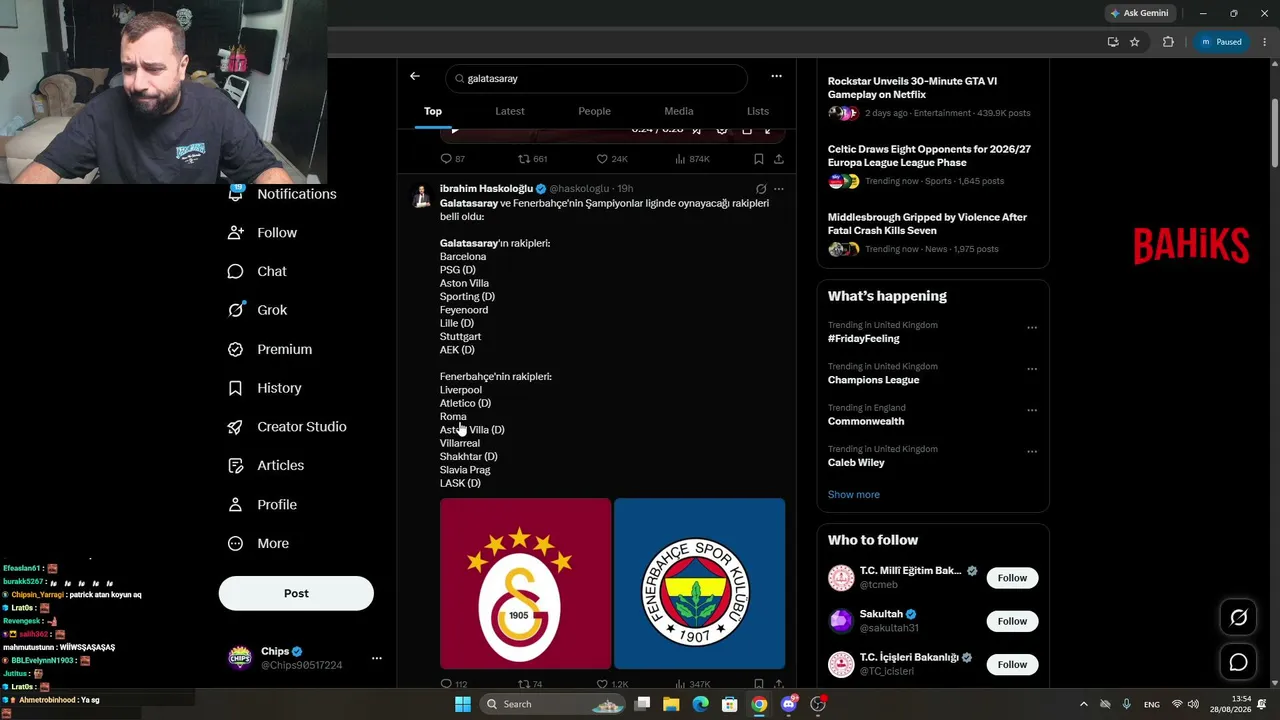This screenshot has width=1280, height=720.
Task: Open the Rockstar GTA VI Netflix news story
Action: click(932, 96)
